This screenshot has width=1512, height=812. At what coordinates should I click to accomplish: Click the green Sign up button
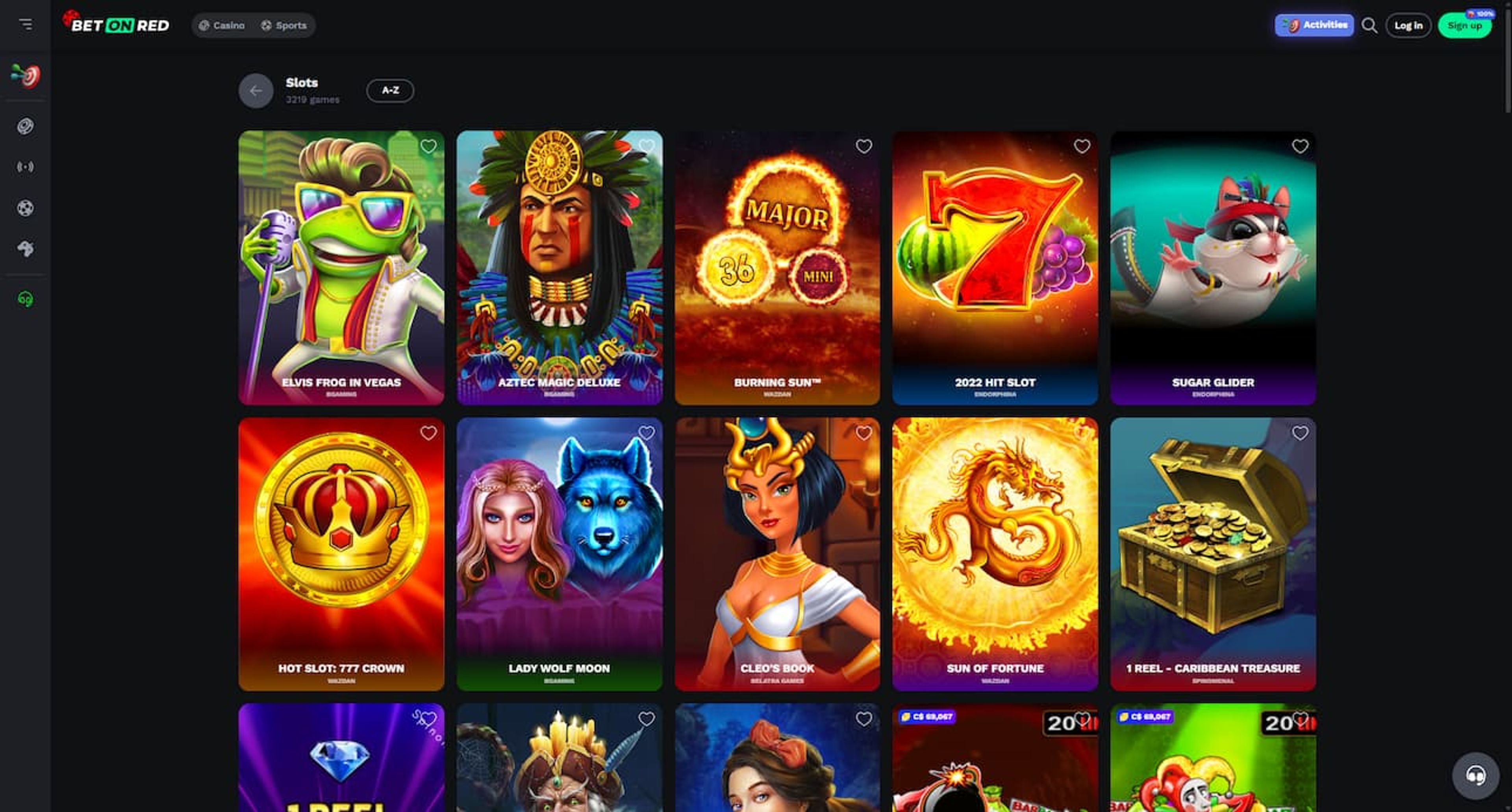click(1464, 25)
